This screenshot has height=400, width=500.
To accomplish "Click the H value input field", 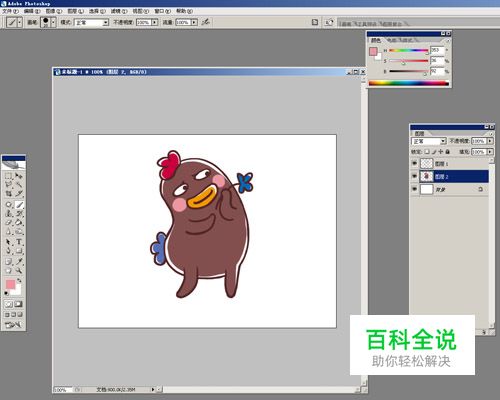I will (437, 50).
